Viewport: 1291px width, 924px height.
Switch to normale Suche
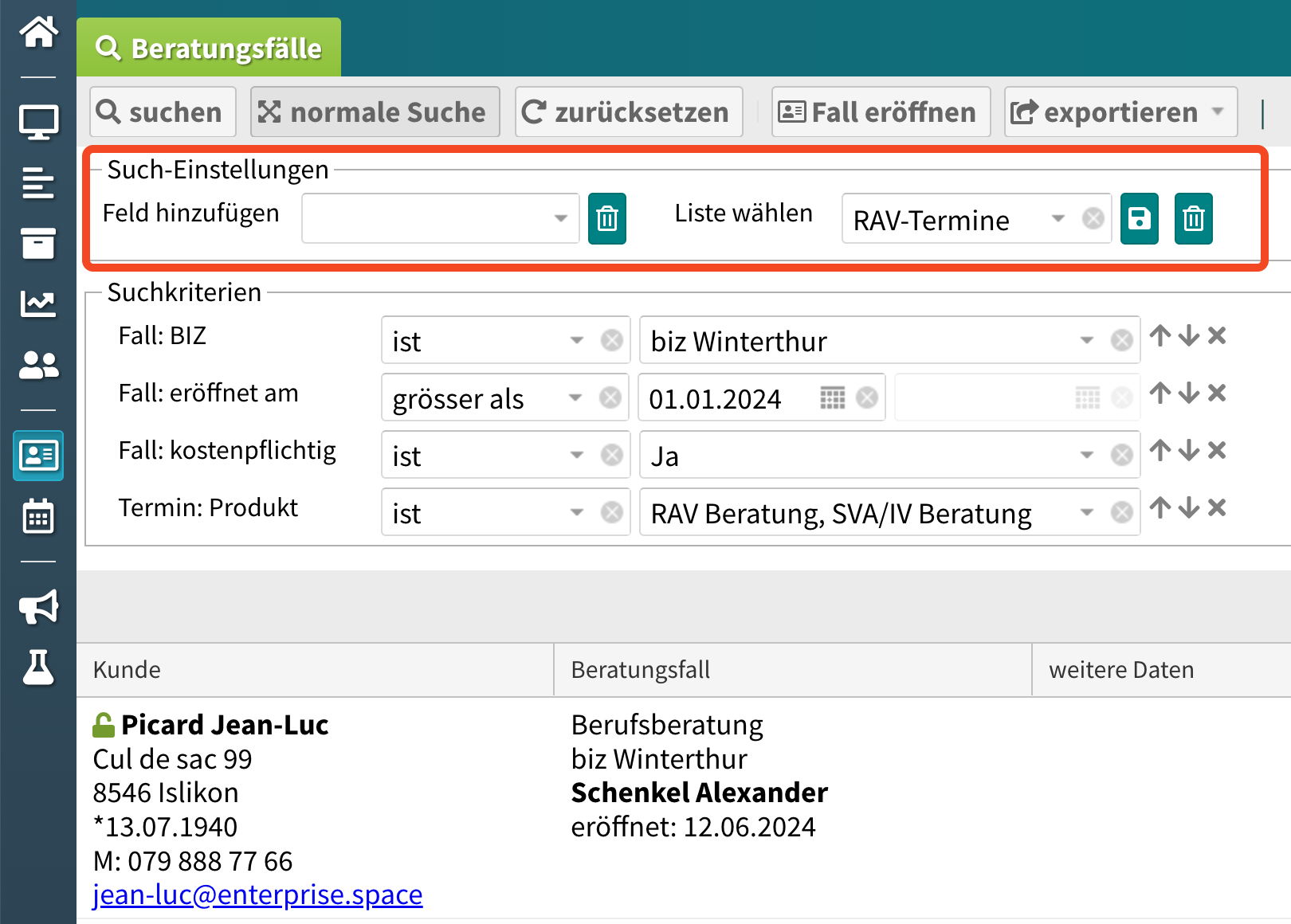coord(375,112)
